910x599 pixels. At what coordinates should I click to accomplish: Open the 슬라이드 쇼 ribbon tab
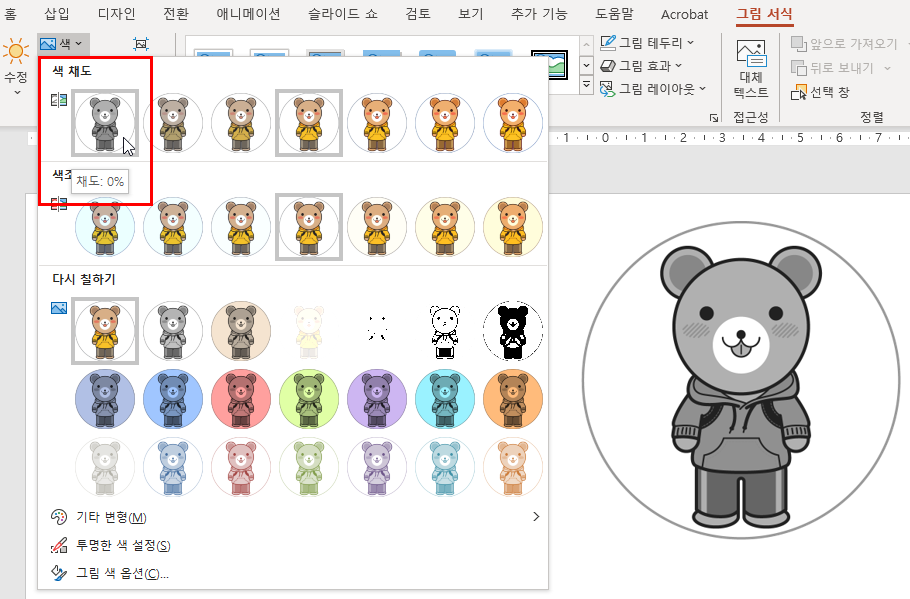click(343, 14)
